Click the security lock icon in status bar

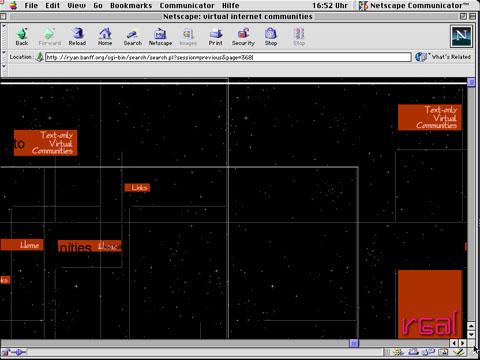pyautogui.click(x=6, y=352)
